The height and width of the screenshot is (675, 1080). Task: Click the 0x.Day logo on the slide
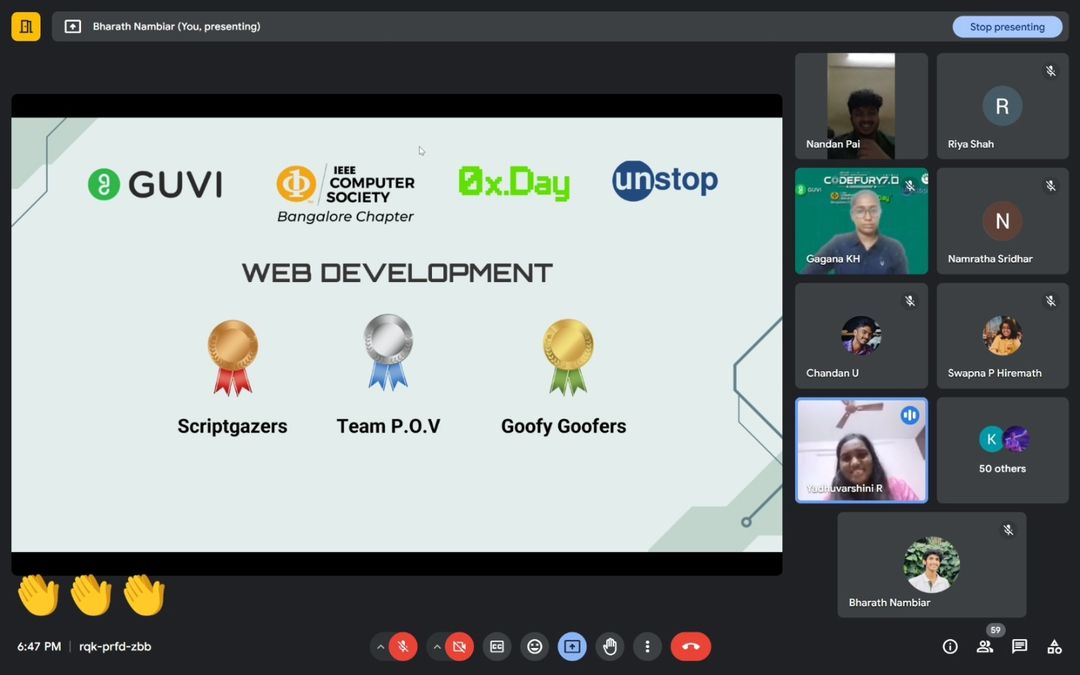[514, 183]
